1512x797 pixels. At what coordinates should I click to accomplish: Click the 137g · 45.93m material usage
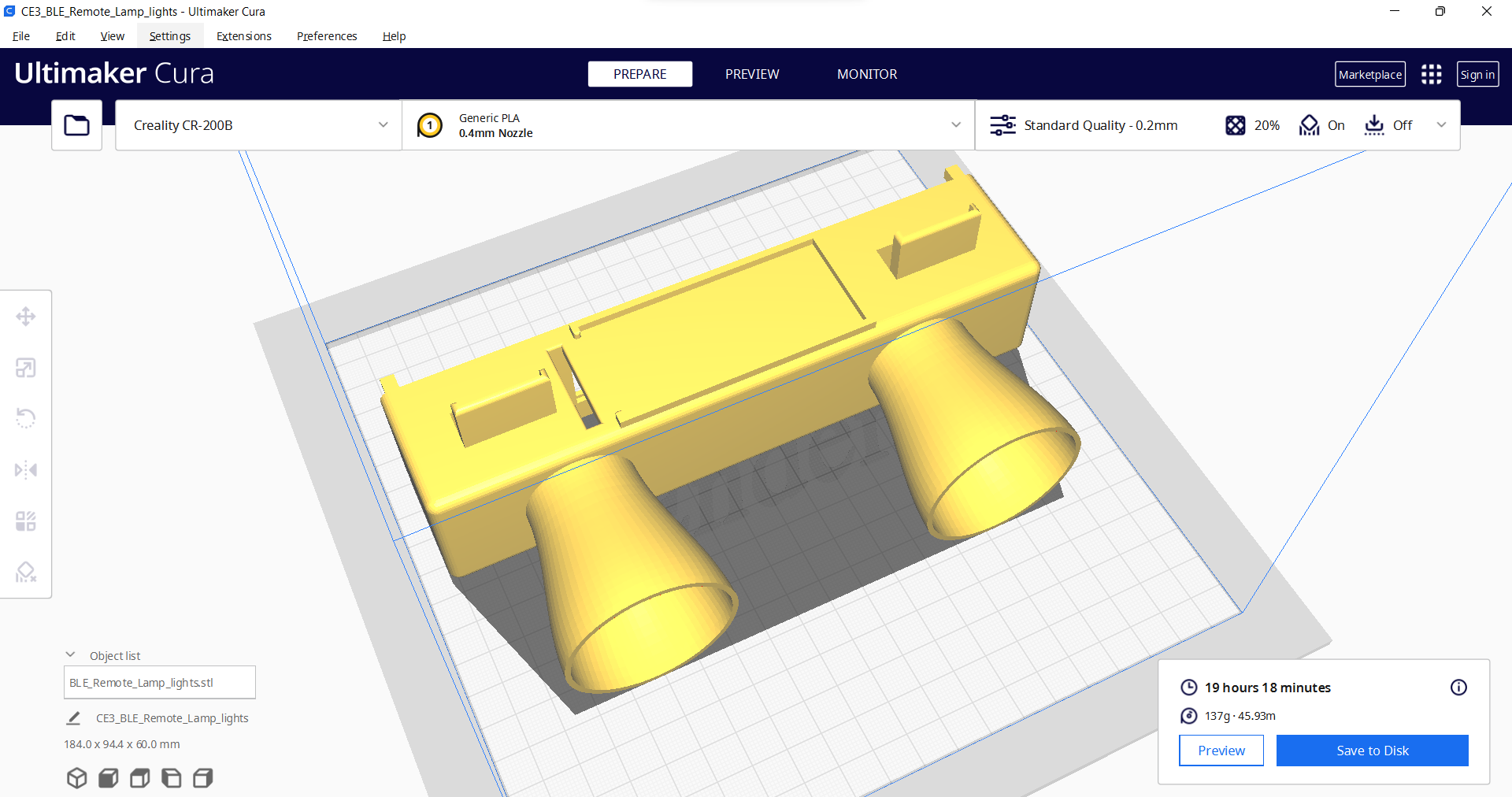coord(1240,716)
